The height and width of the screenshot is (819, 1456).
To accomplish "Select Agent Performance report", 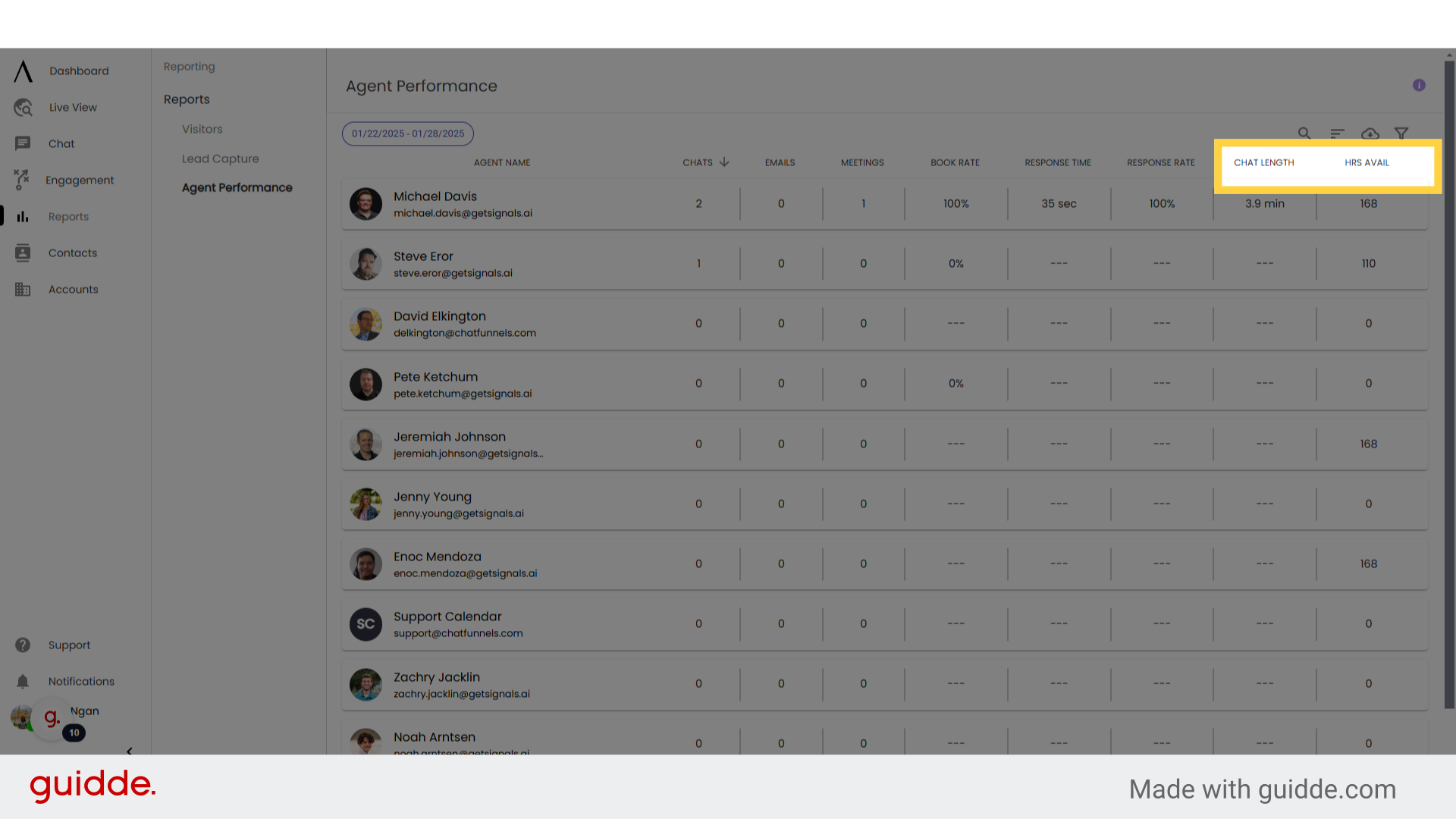I will [x=237, y=188].
